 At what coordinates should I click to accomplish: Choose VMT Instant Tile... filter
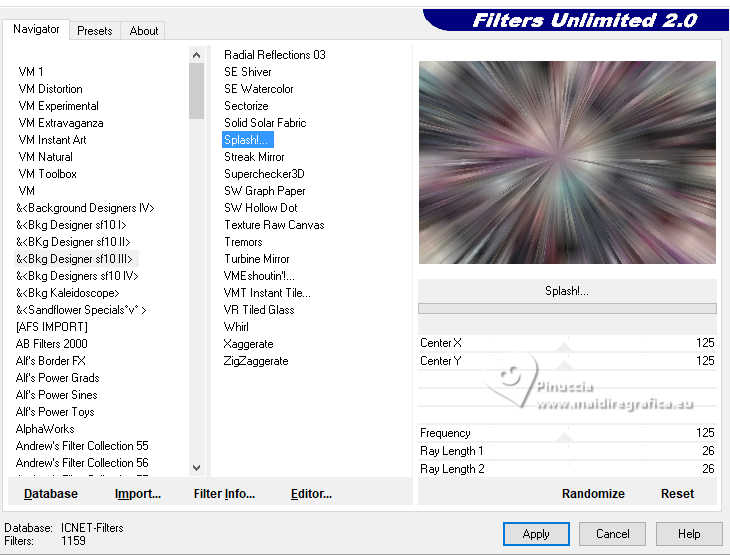(267, 293)
